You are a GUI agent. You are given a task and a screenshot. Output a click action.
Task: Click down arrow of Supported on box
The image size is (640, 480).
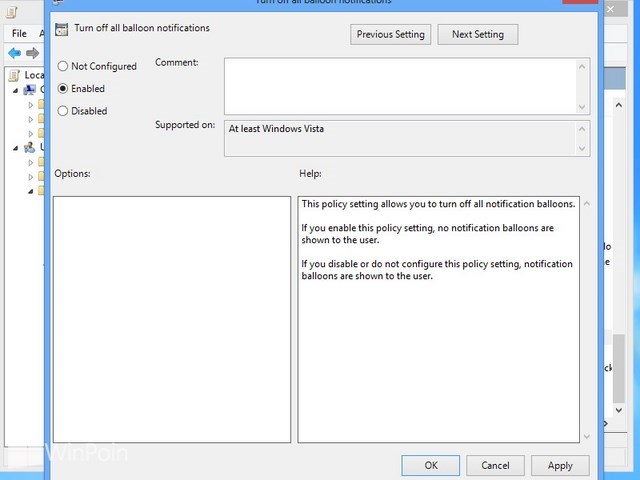pyautogui.click(x=582, y=148)
